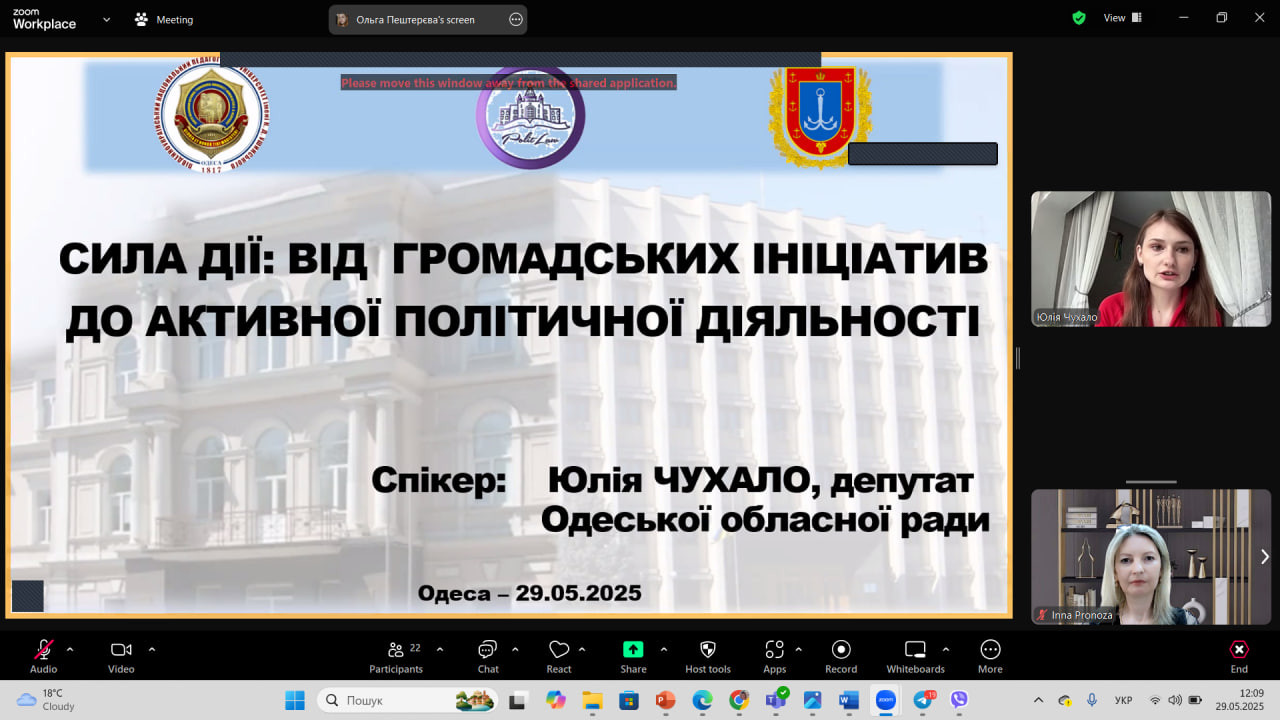The height and width of the screenshot is (720, 1280).
Task: Select Юлія Чухало's video thumbnail
Action: point(1151,259)
